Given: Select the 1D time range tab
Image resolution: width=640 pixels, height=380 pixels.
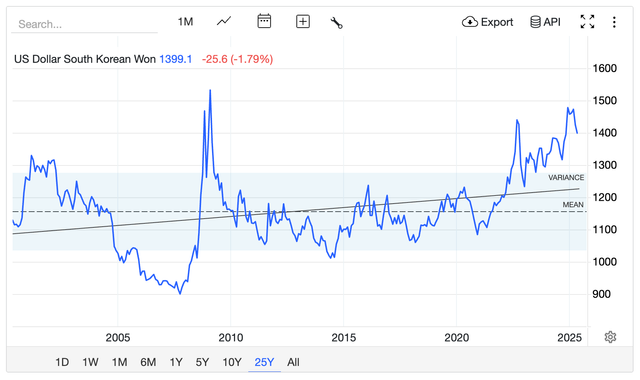Looking at the screenshot, I should [62, 362].
